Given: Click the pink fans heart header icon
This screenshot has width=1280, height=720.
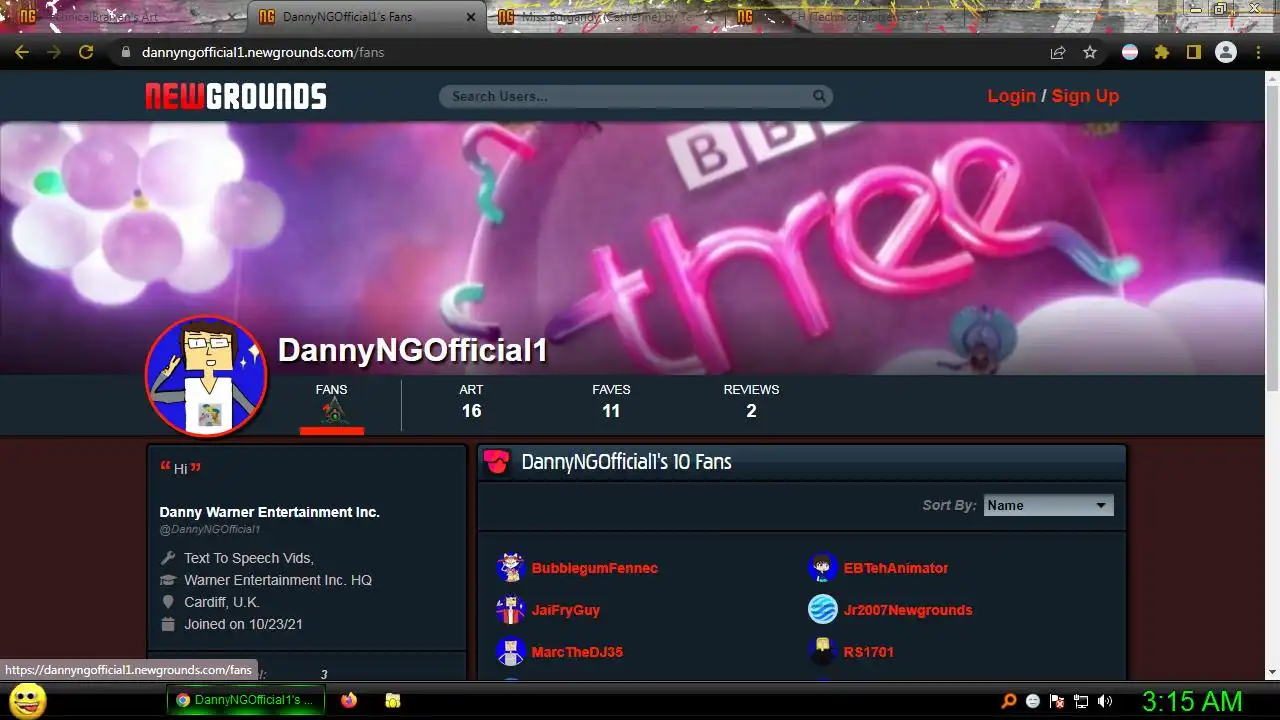Looking at the screenshot, I should click(497, 462).
